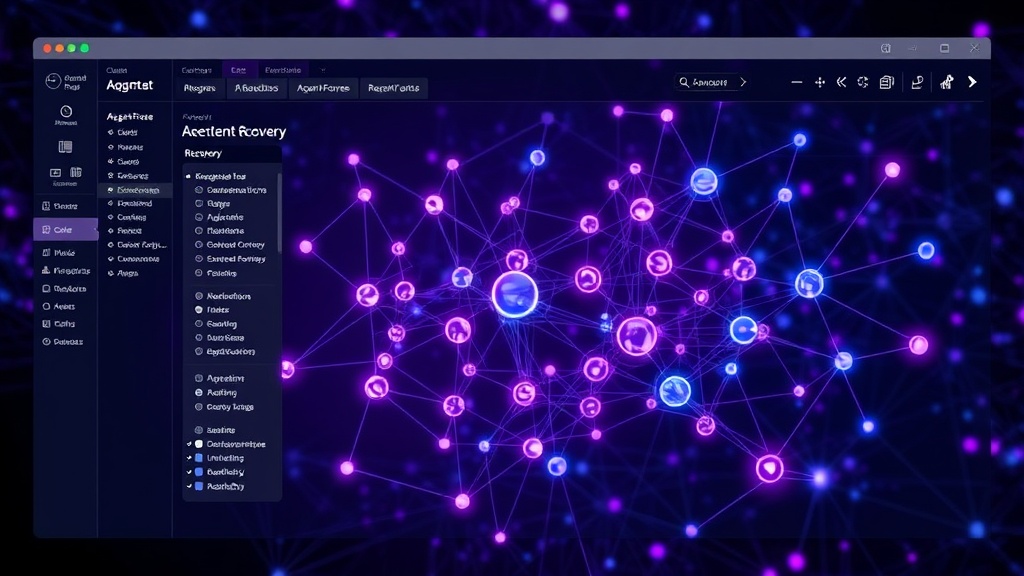1024x576 pixels.
Task: Click the title bar icon left of maximize
Action: (x=912, y=48)
